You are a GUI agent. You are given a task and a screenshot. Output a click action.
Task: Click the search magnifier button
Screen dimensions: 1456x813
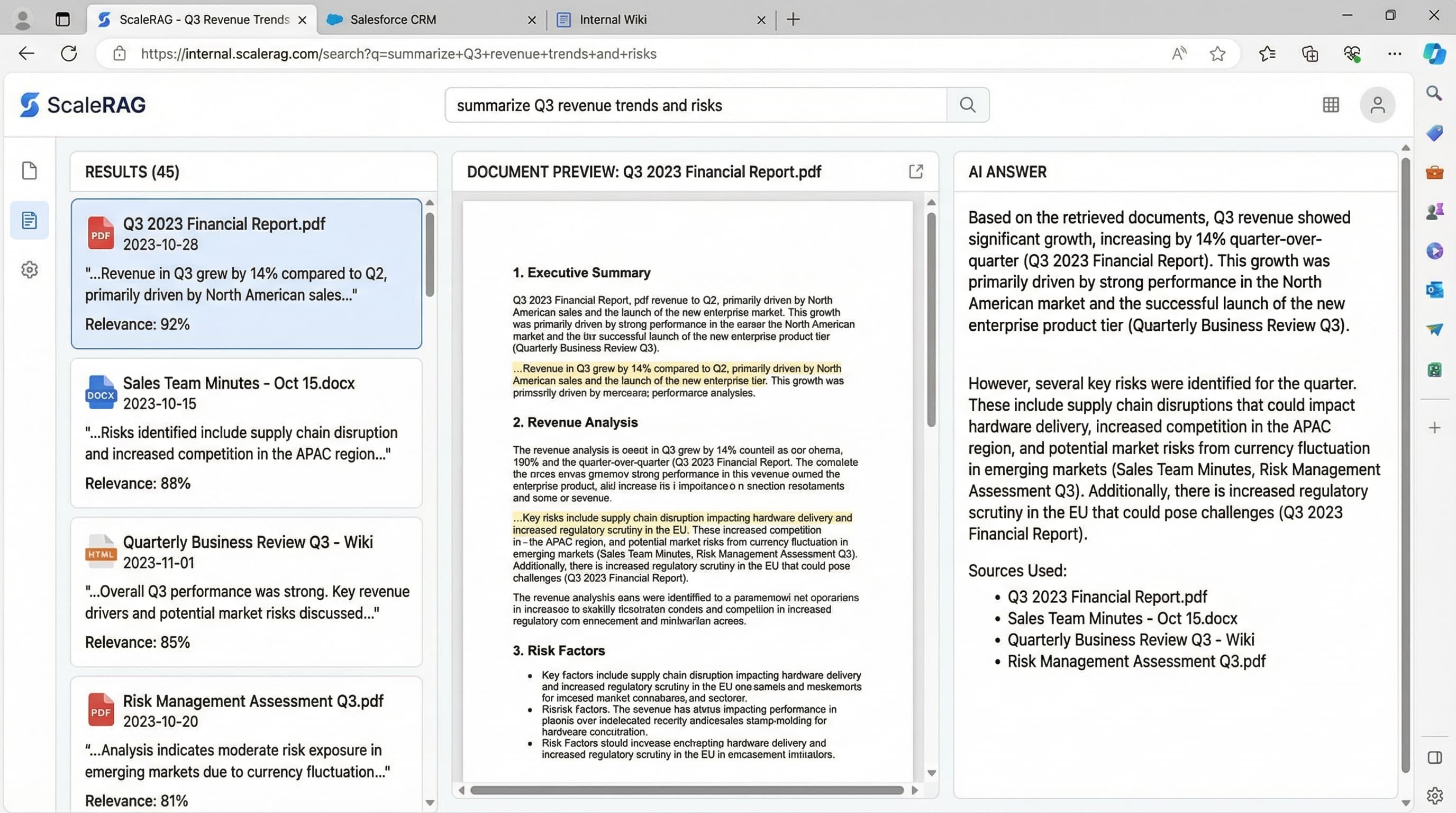968,105
